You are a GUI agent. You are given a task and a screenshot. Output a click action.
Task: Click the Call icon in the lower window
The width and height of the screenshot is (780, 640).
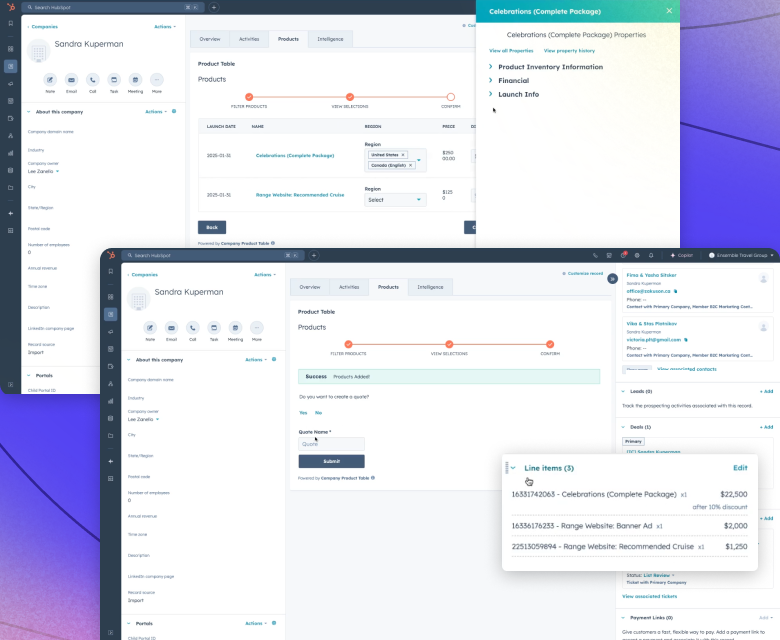(x=193, y=328)
